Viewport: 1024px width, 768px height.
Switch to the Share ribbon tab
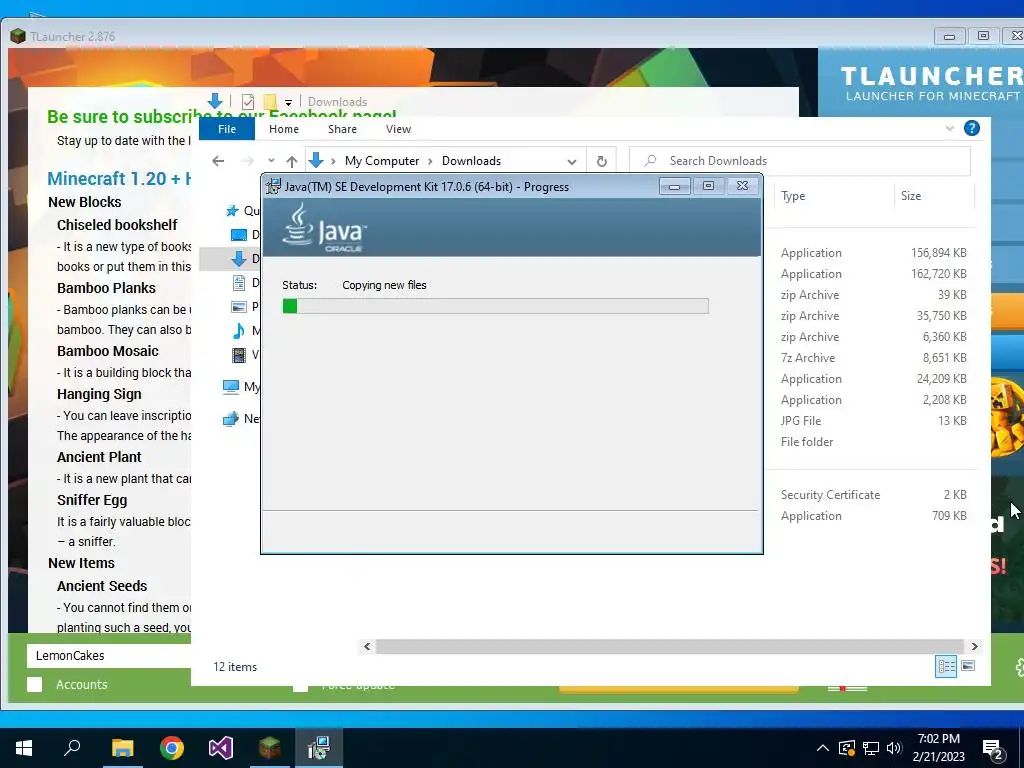[x=342, y=129]
